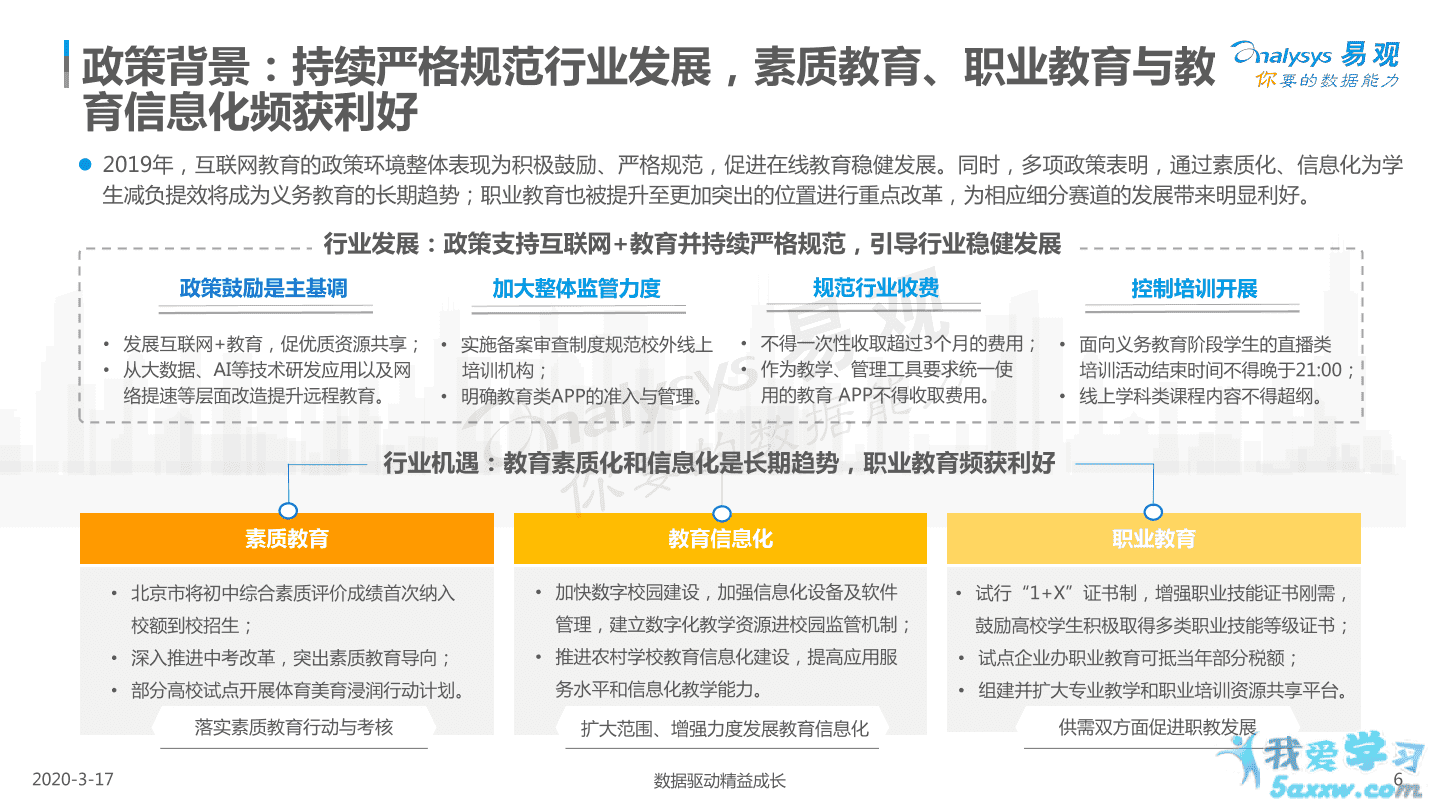Click the footer 数据驱动精益成长
Screen dimensions: 1440x810
click(720, 780)
